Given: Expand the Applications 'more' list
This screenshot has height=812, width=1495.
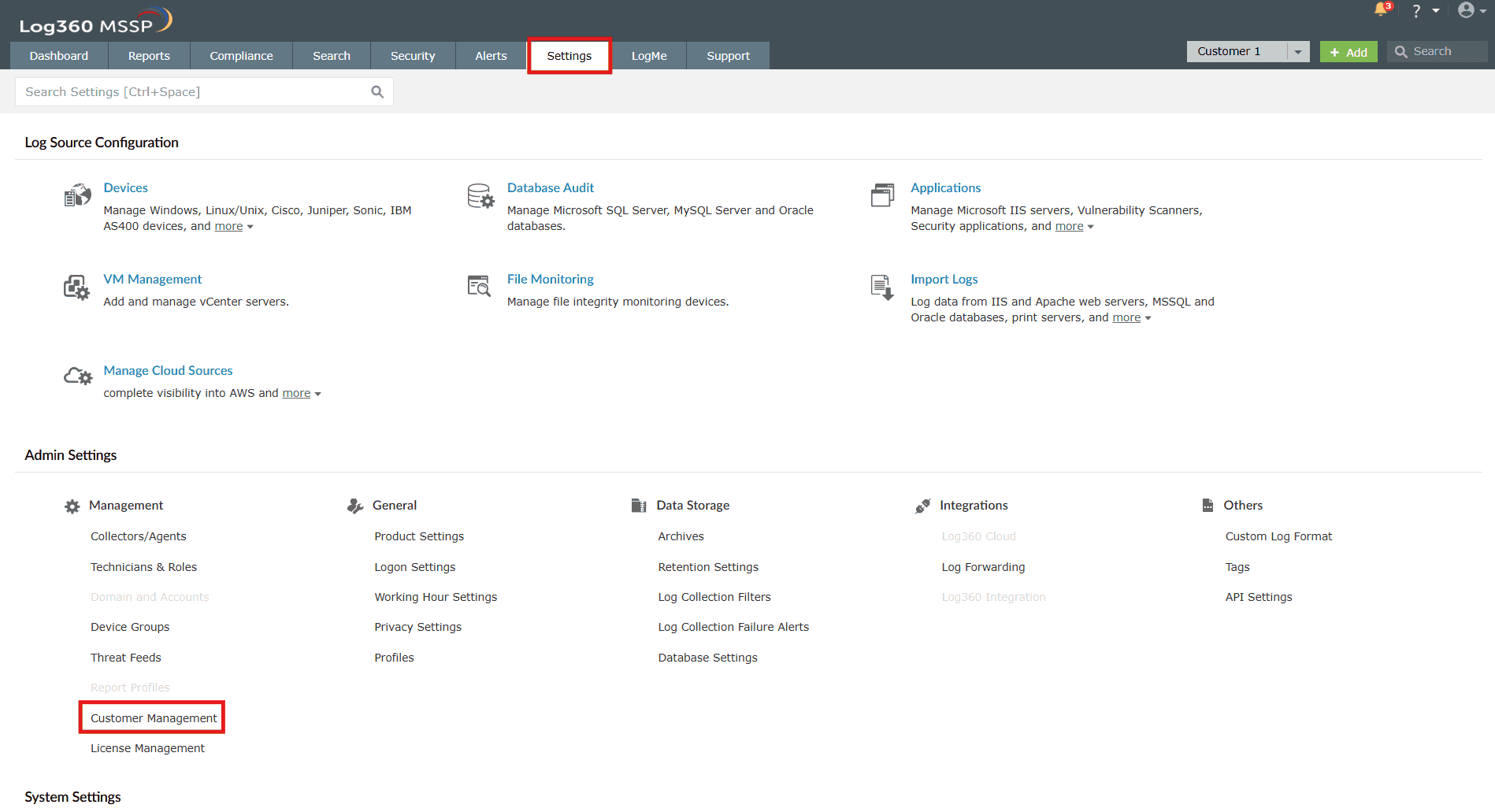Looking at the screenshot, I should point(1074,226).
